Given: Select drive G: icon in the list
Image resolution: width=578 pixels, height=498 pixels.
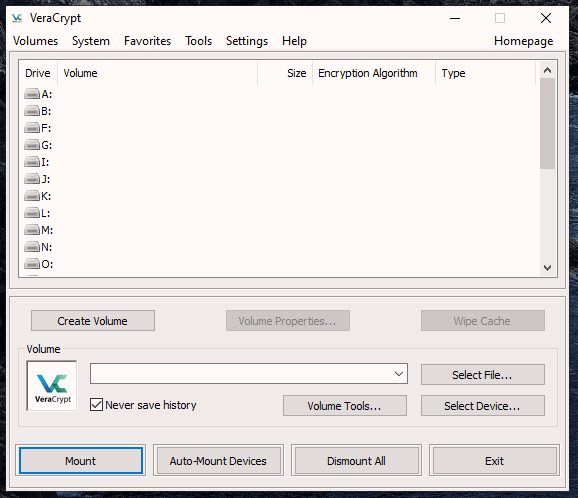Looking at the screenshot, I should point(32,145).
